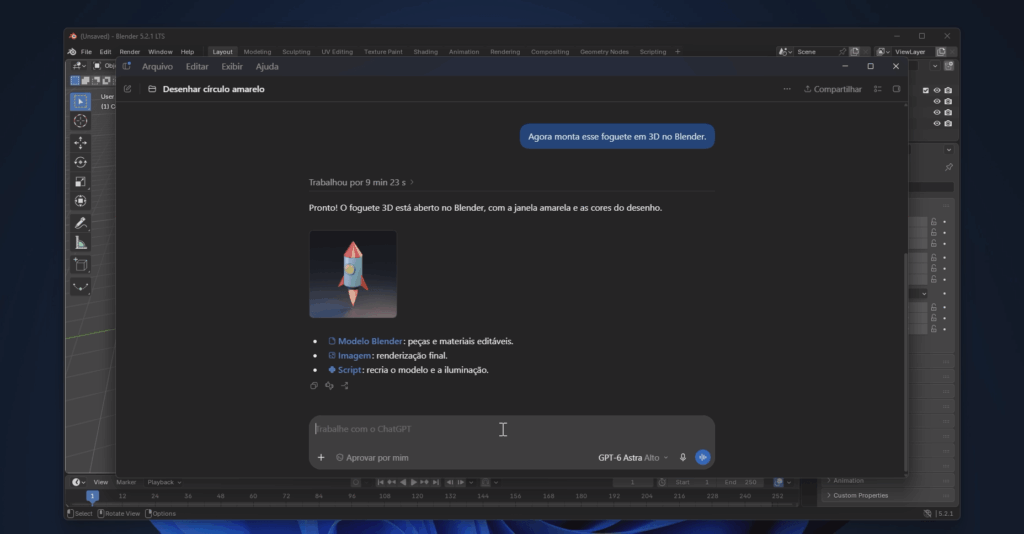Click the plus attach button in prompt box
The height and width of the screenshot is (534, 1024).
(321, 458)
